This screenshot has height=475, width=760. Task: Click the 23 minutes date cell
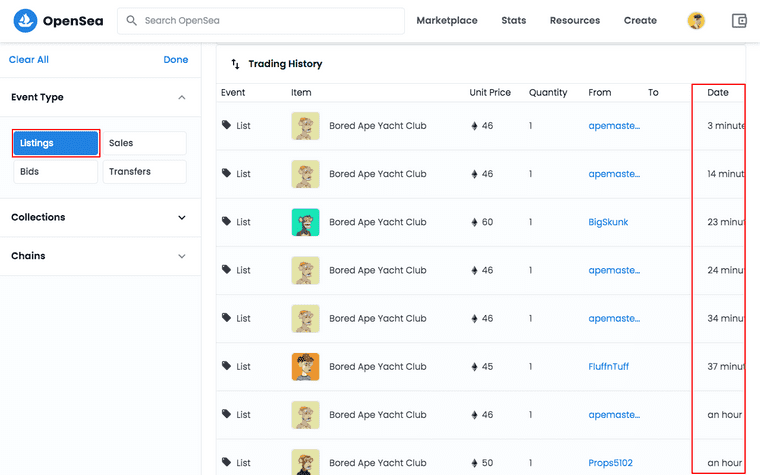point(726,222)
